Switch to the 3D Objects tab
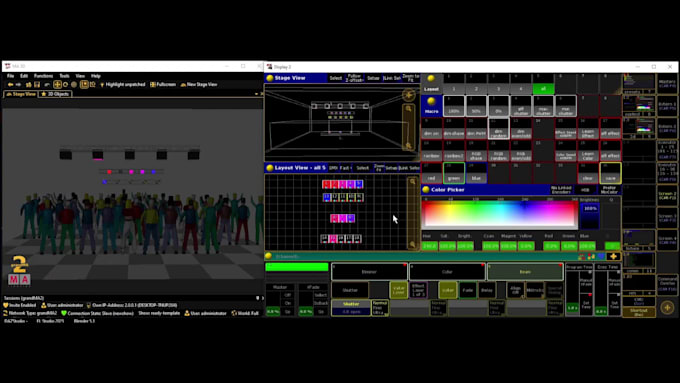Viewport: 680px width, 383px height. pyautogui.click(x=55, y=94)
